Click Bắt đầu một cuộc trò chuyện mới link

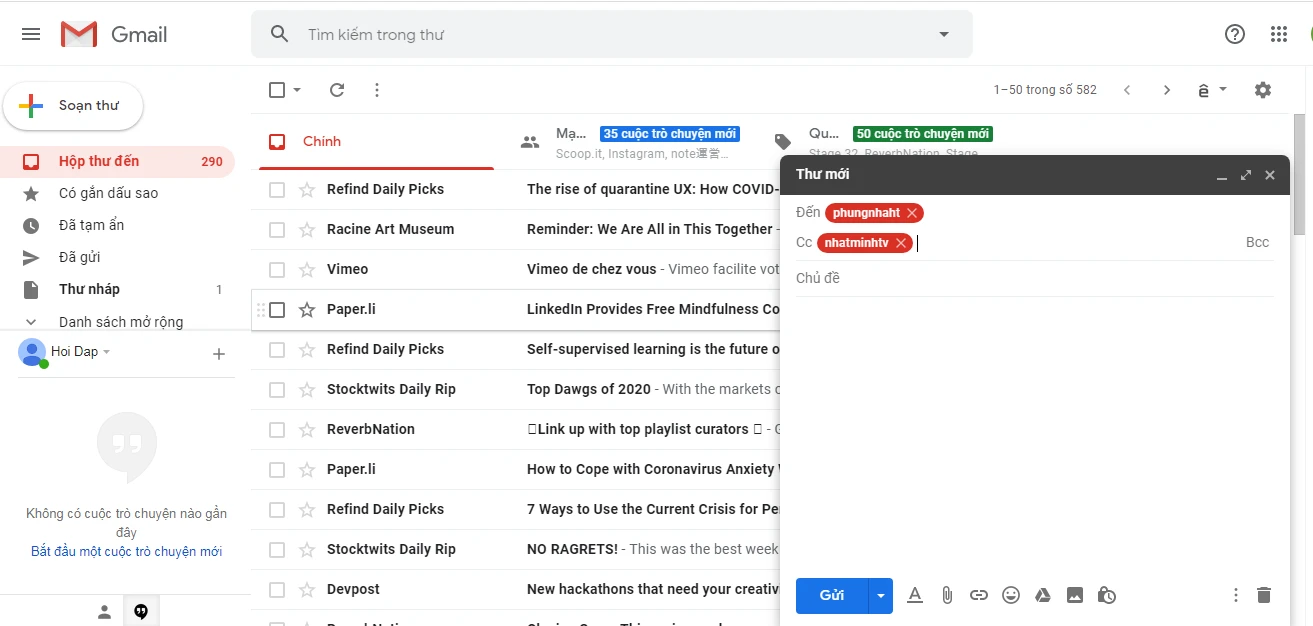click(x=126, y=551)
